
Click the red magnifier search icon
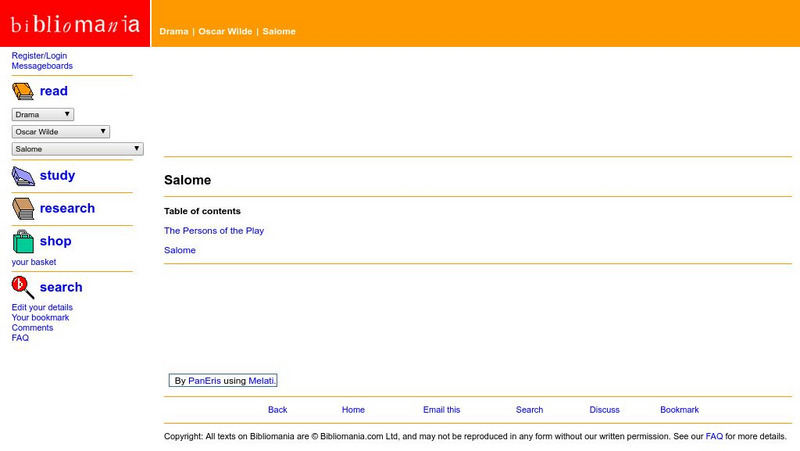(23, 287)
